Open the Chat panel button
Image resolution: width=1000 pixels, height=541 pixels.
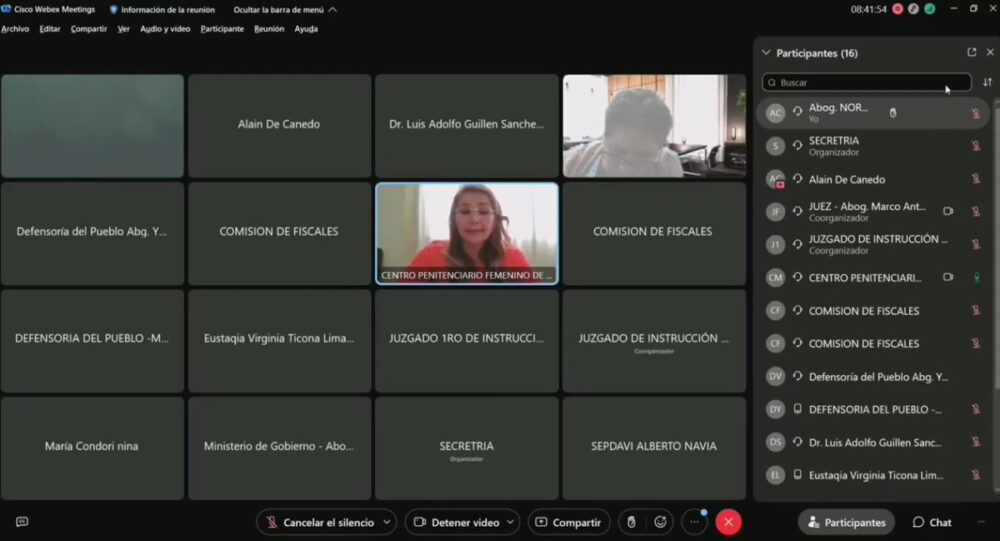pyautogui.click(x=932, y=522)
